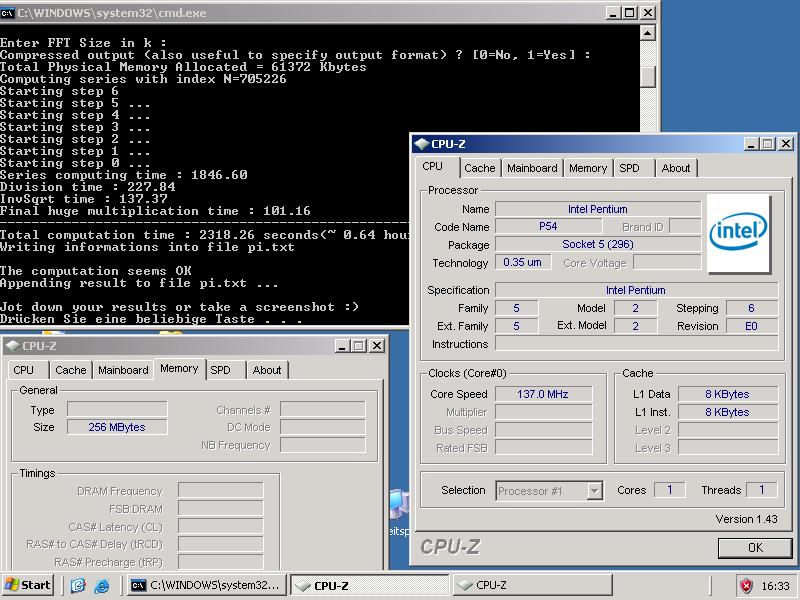This screenshot has height=600, width=800.
Task: Click cmd.exe icon in console title bar
Action: [x=7, y=13]
